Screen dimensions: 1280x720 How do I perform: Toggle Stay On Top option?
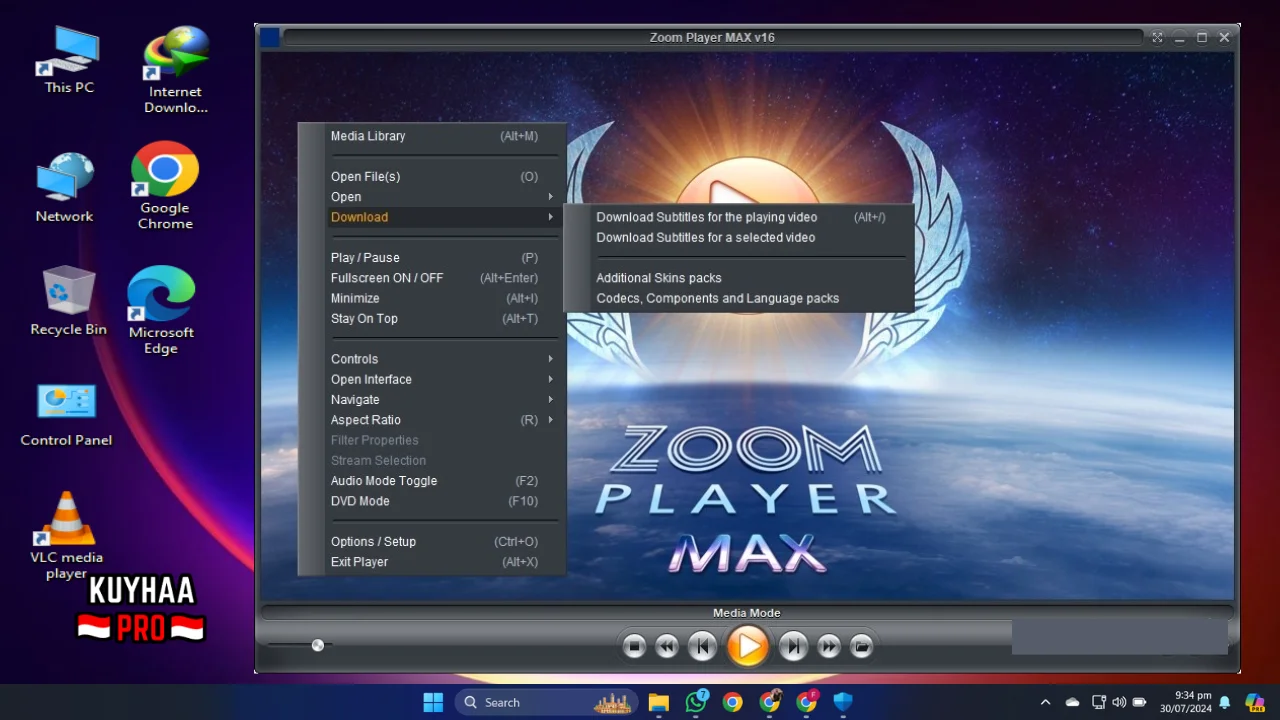[x=434, y=319]
